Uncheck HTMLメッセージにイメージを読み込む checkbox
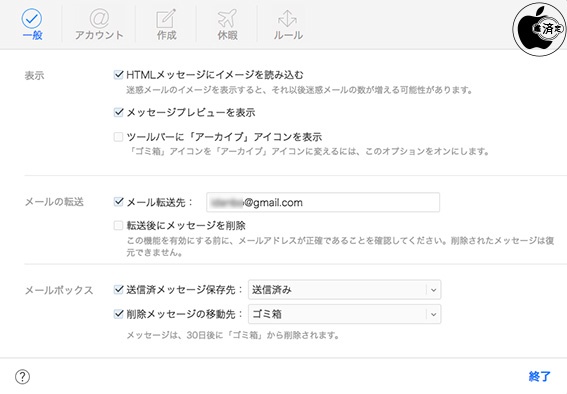This screenshot has height=394, width=567. [x=119, y=75]
